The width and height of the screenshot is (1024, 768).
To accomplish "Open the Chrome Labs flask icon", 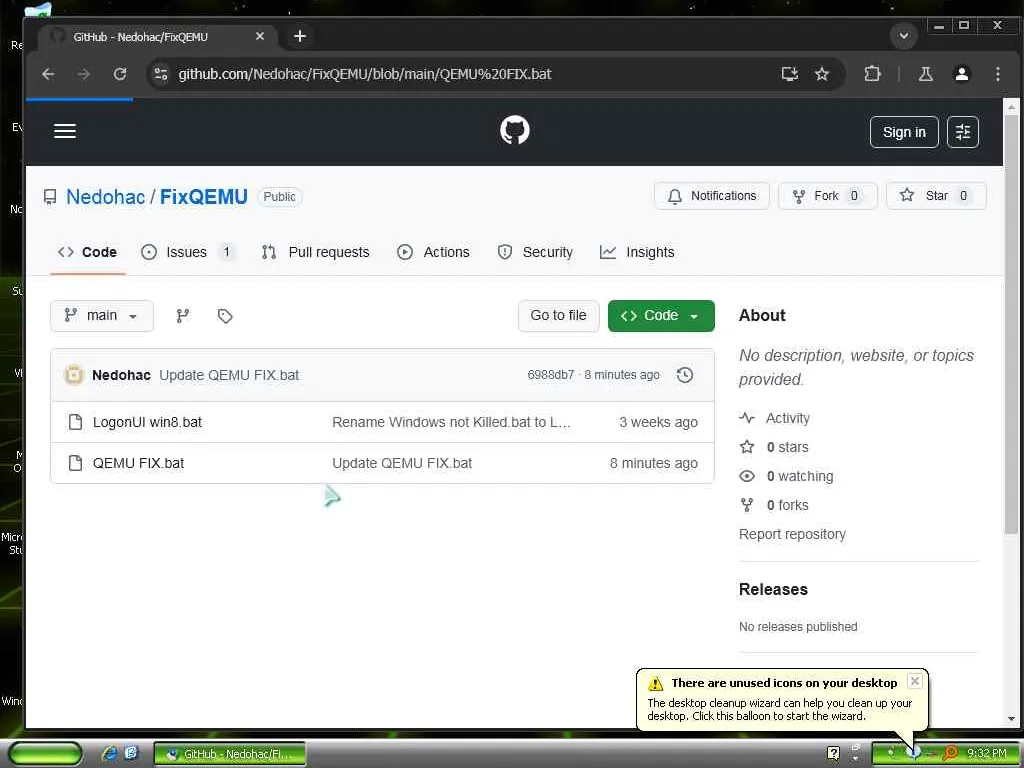I will [x=925, y=74].
